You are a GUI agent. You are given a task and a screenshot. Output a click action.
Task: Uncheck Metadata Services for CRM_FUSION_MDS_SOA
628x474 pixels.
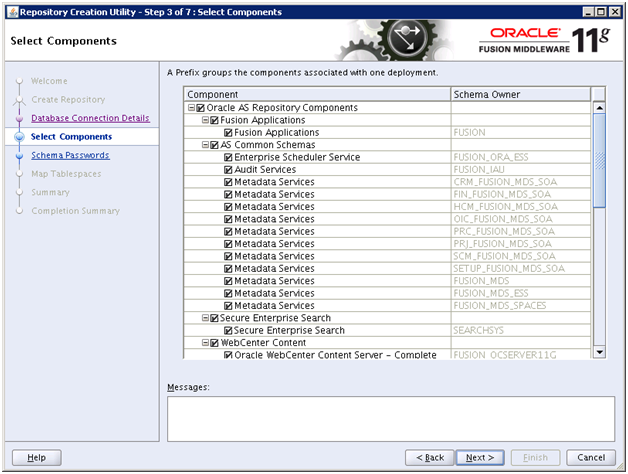pos(228,182)
